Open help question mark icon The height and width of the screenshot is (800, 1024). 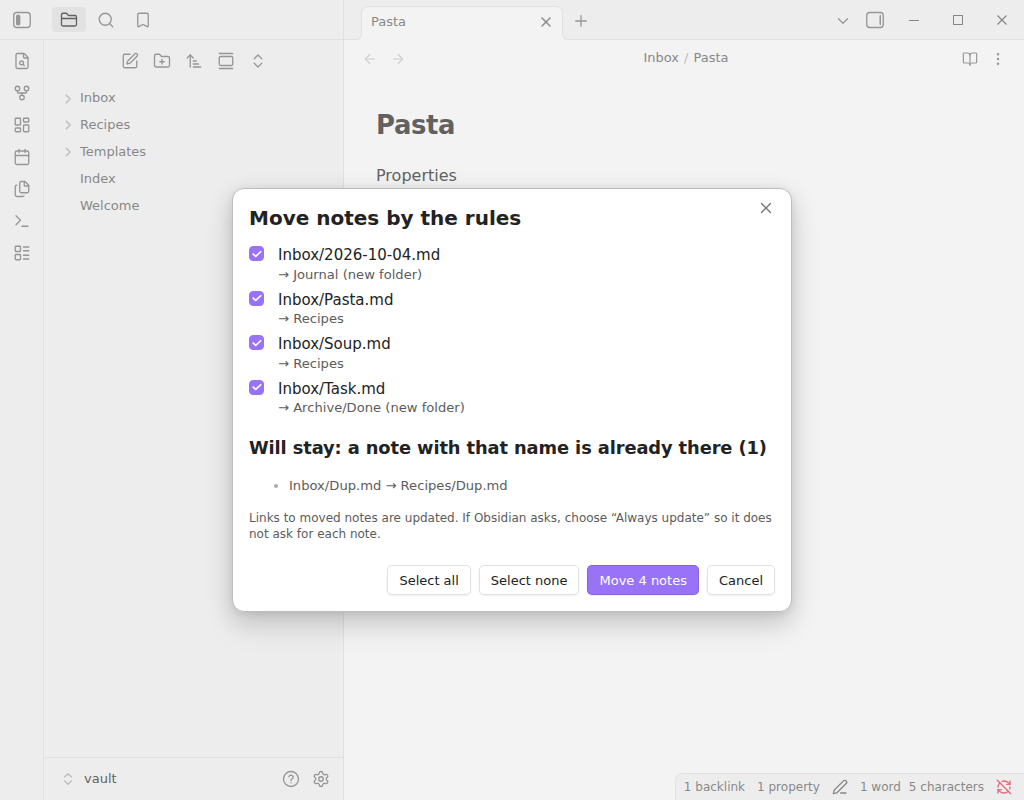click(x=291, y=778)
